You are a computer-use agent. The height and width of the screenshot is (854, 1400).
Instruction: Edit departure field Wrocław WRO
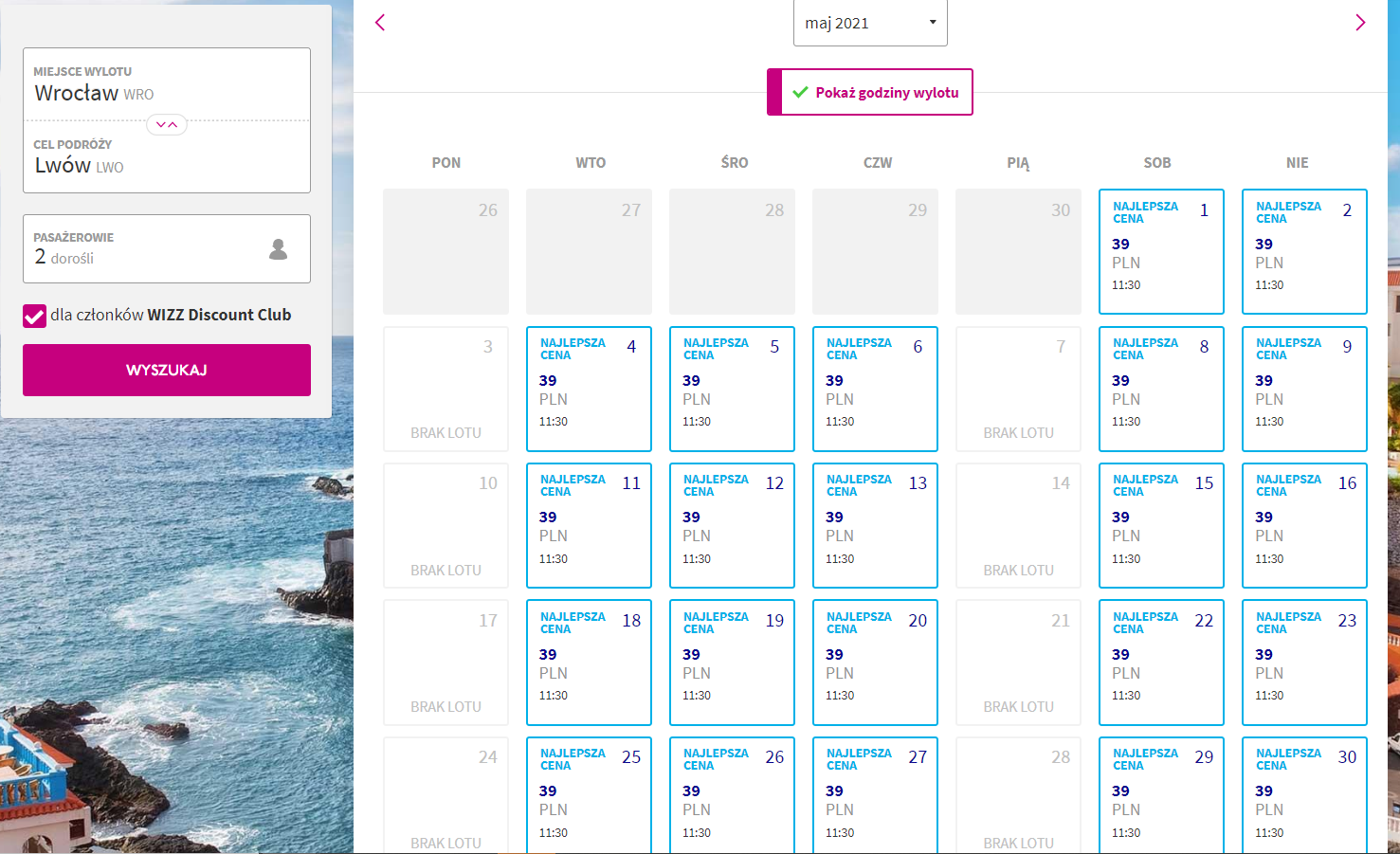tap(167, 84)
